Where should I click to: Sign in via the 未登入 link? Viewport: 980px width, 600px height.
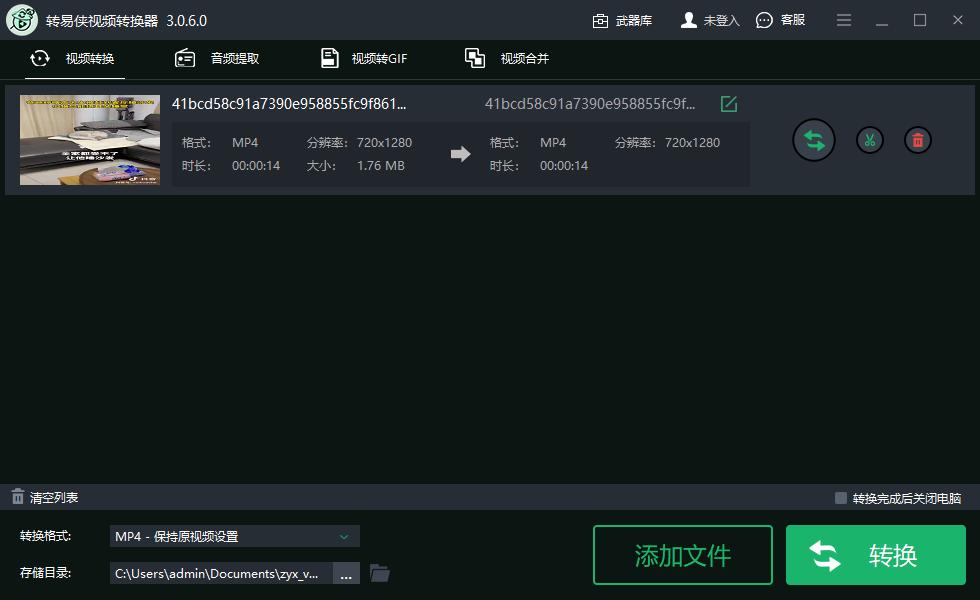710,19
